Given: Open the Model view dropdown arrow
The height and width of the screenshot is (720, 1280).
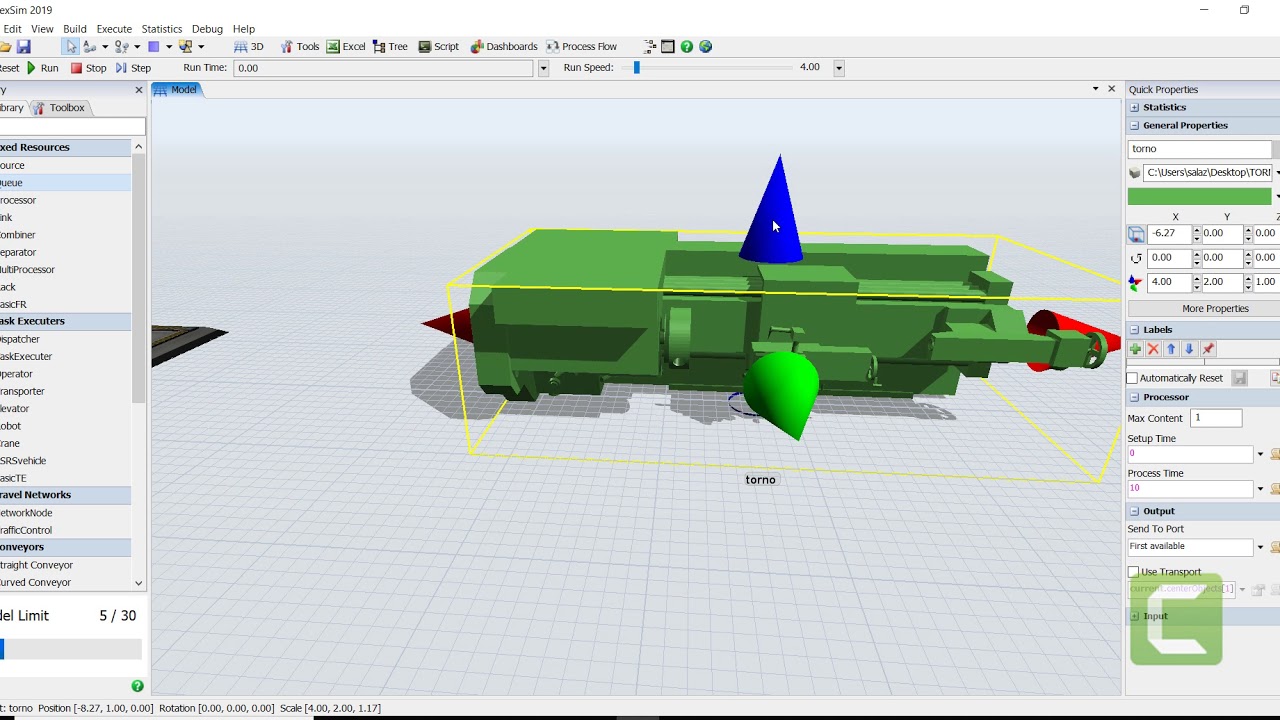Looking at the screenshot, I should (x=1096, y=89).
